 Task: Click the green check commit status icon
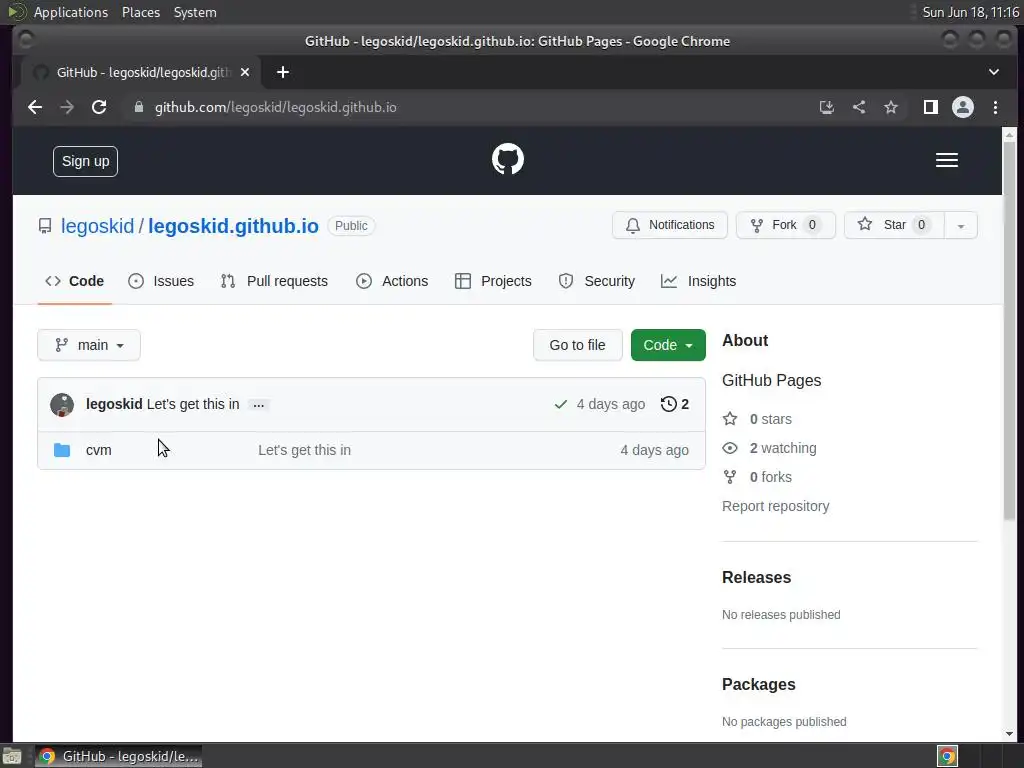click(x=560, y=404)
